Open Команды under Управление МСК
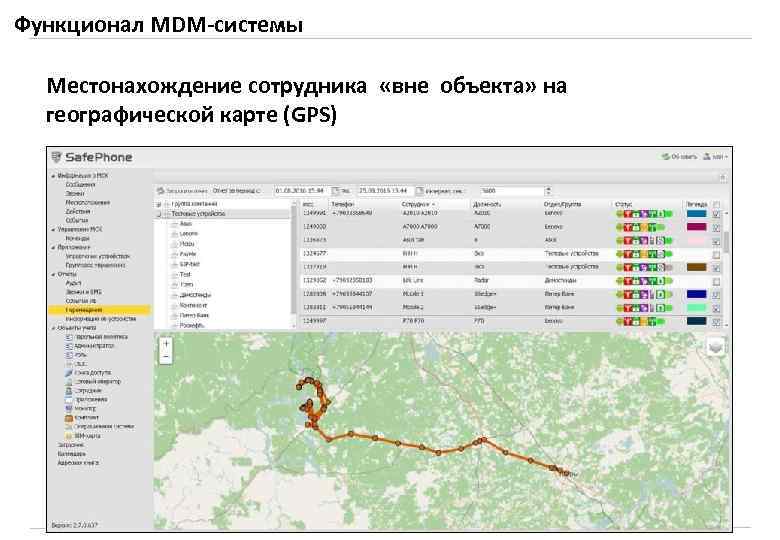Image resolution: width=780 pixels, height=540 pixels. click(78, 239)
